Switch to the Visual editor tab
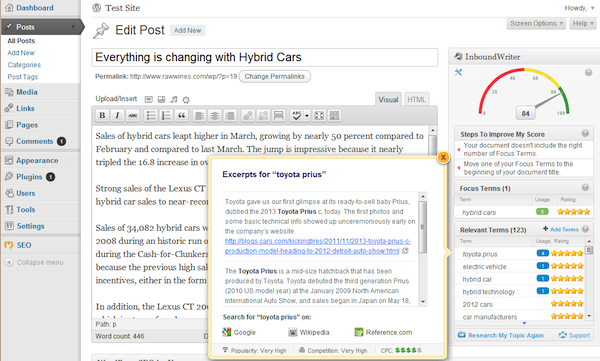 pos(388,100)
